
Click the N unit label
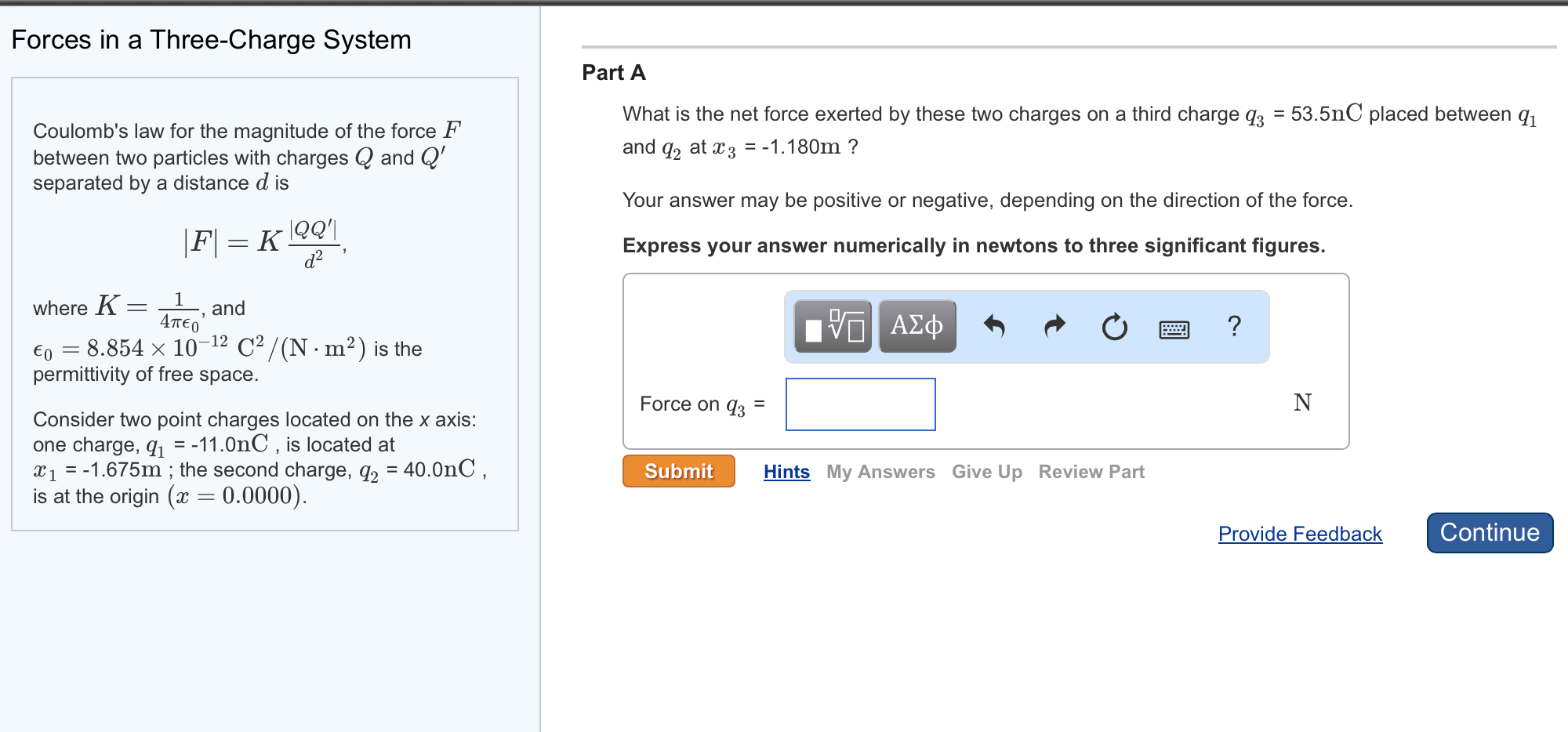[1302, 403]
